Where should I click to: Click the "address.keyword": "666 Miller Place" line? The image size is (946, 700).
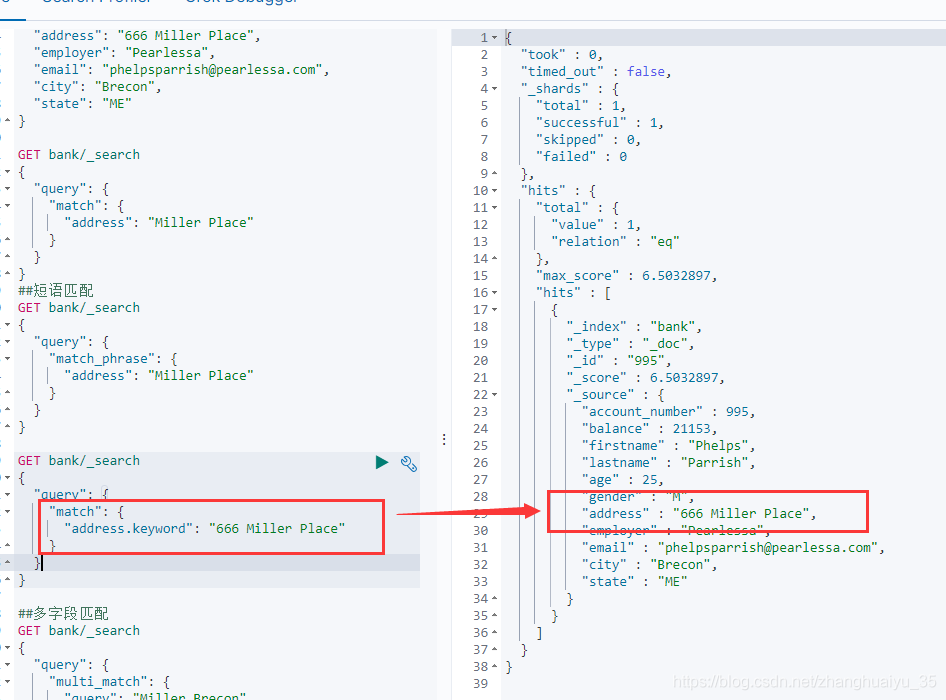coord(205,529)
